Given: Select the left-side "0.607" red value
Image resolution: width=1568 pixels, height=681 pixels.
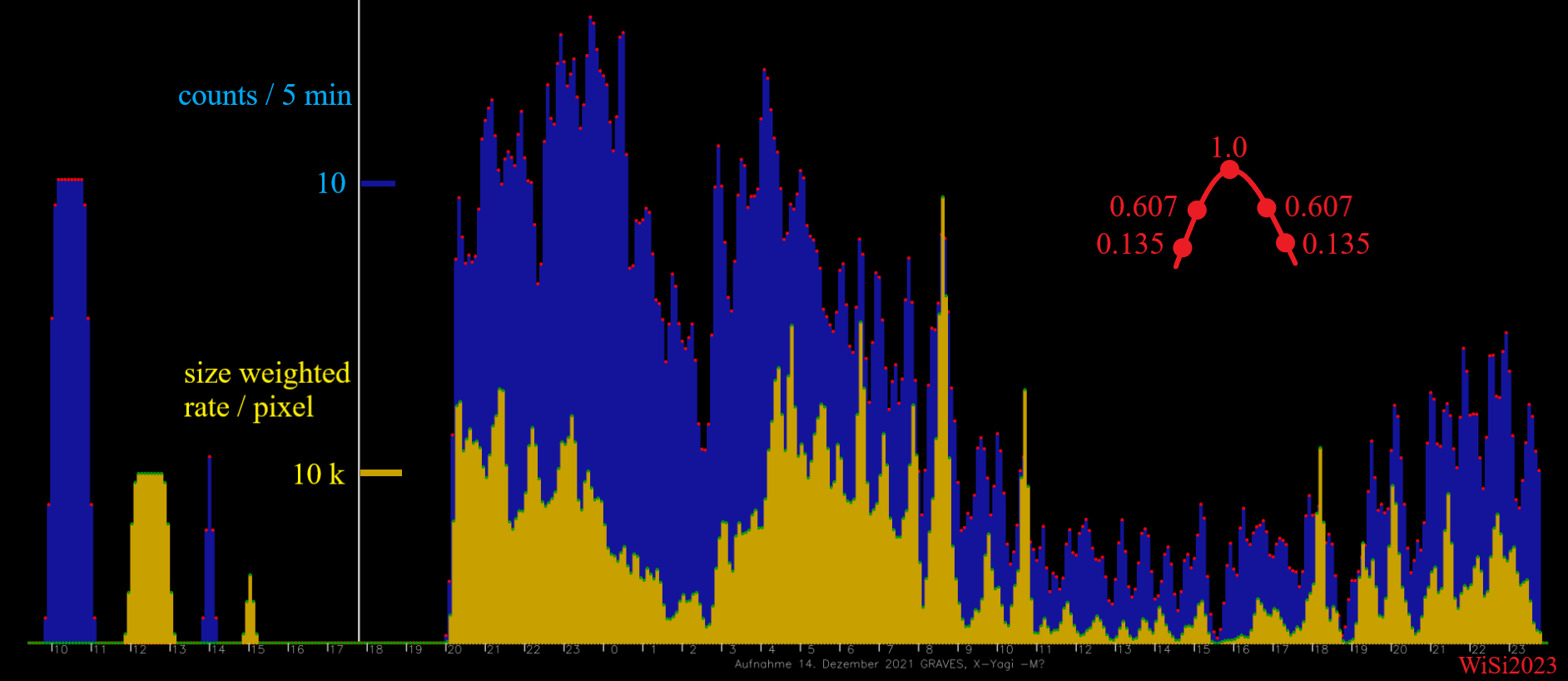Looking at the screenshot, I should (x=1143, y=206).
